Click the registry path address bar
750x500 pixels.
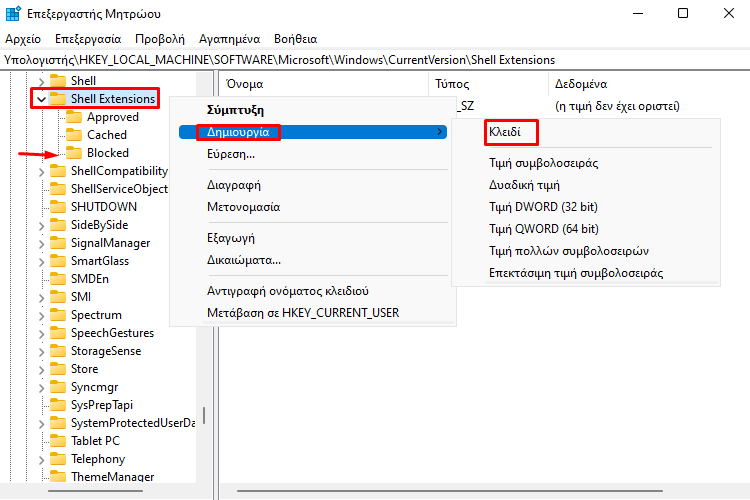(375, 60)
